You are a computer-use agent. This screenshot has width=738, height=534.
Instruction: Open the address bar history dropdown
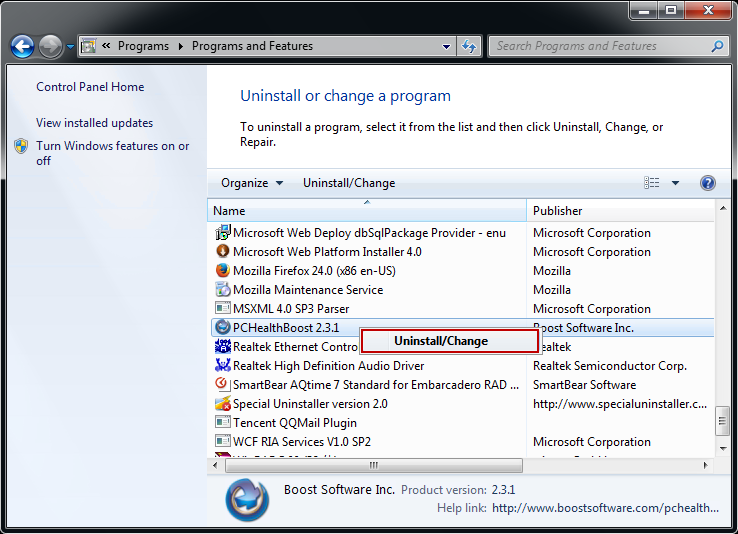446,46
